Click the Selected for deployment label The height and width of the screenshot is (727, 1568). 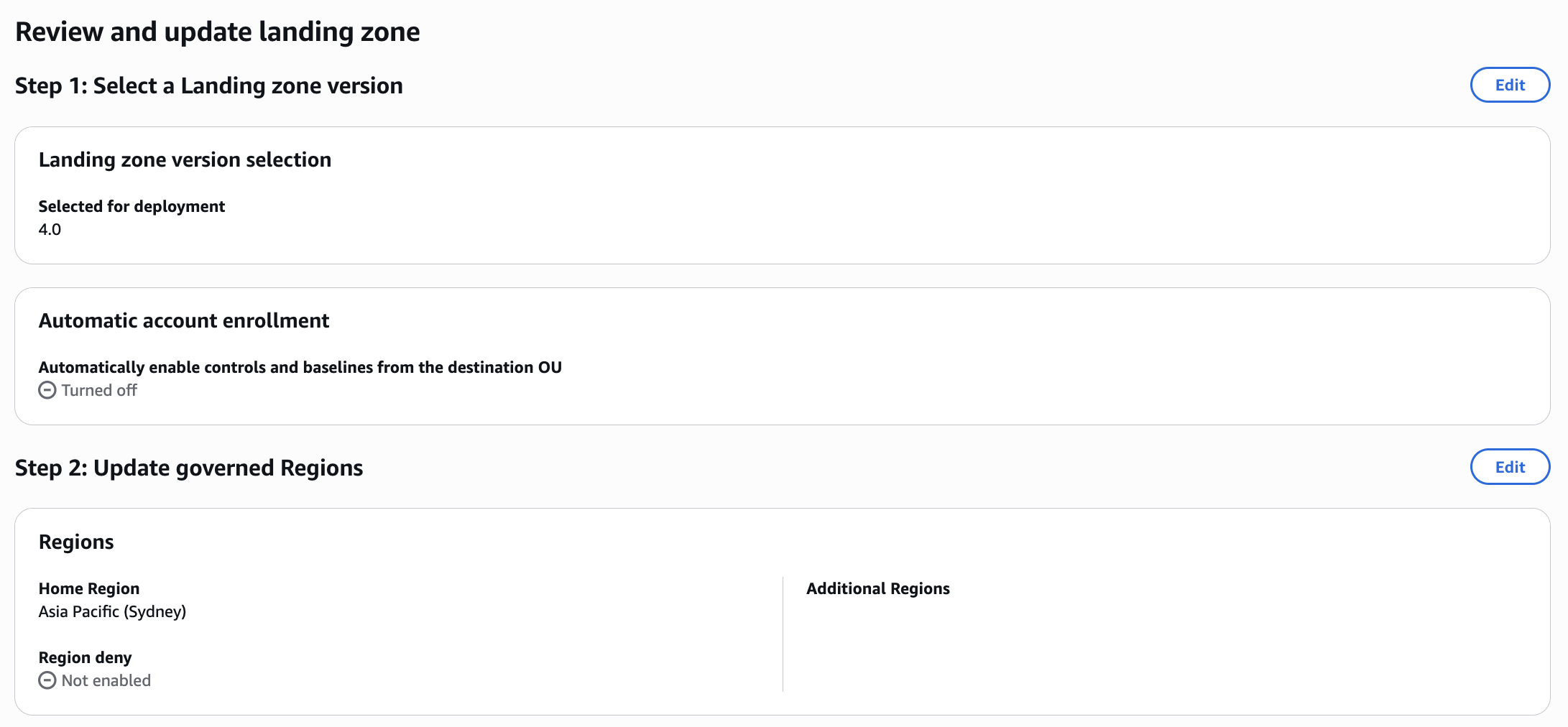point(132,206)
